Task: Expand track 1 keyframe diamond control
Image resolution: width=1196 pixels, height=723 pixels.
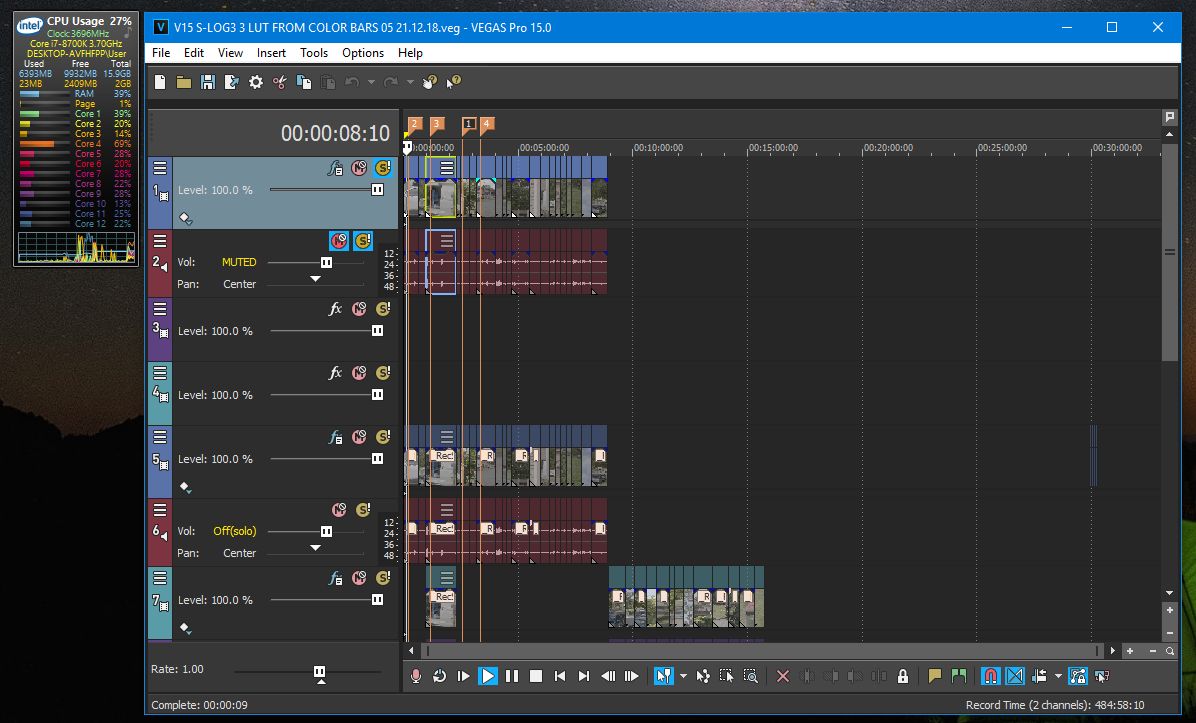Action: click(185, 219)
